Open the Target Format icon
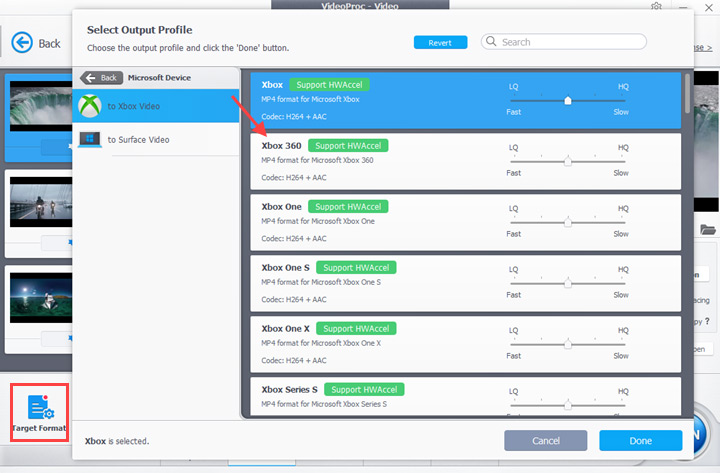Viewport: 720px width, 473px height. 40,412
